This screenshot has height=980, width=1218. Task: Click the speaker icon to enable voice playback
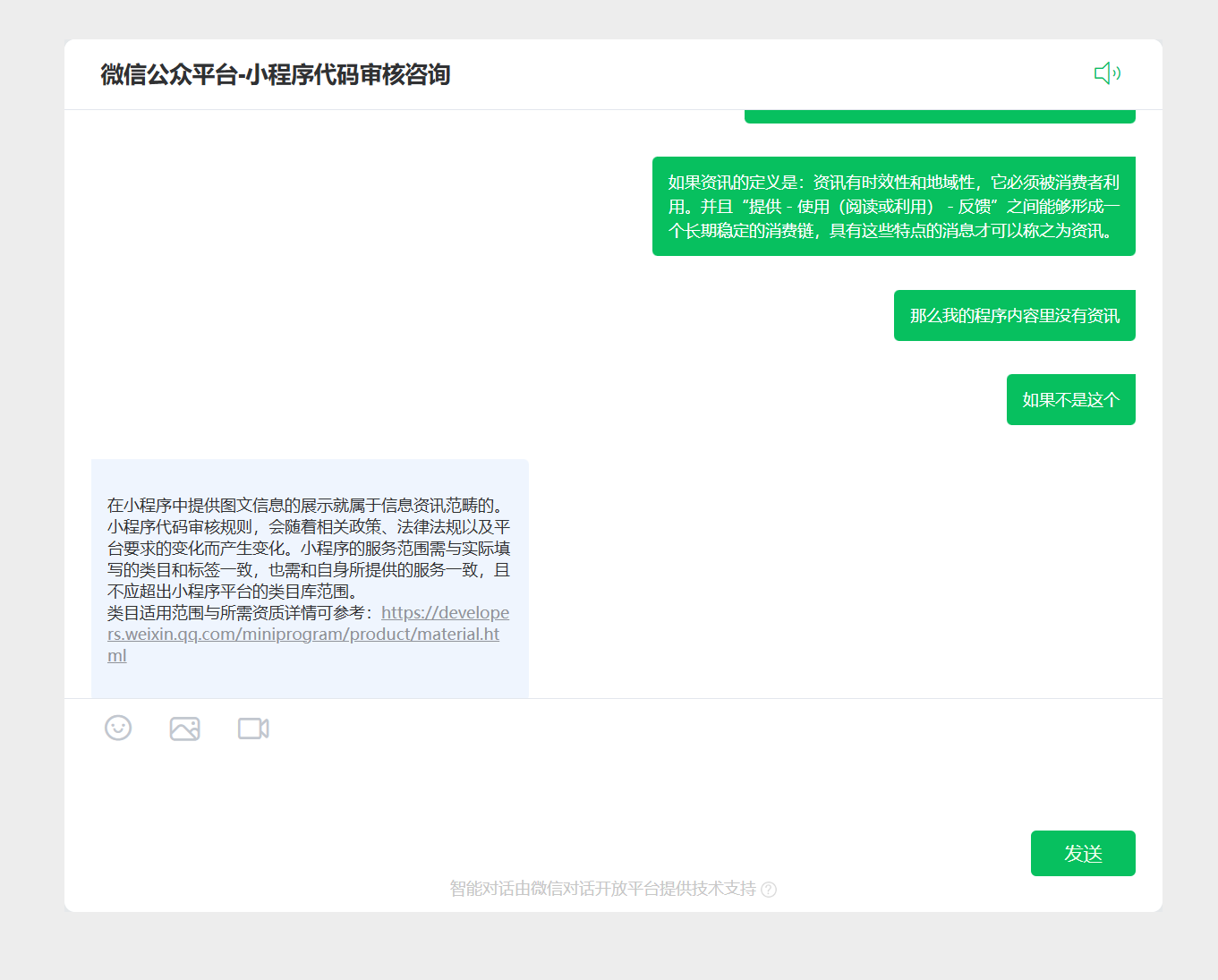point(1108,72)
